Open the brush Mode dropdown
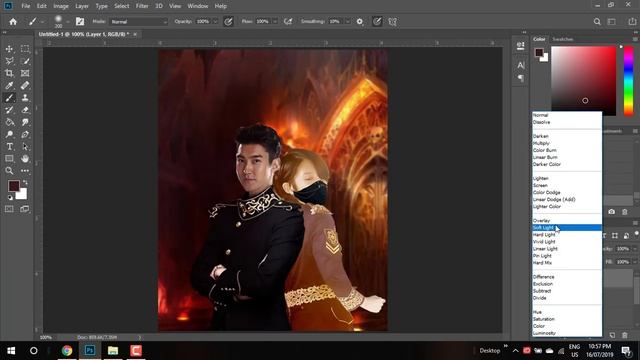Image resolution: width=640 pixels, height=360 pixels. click(x=139, y=22)
